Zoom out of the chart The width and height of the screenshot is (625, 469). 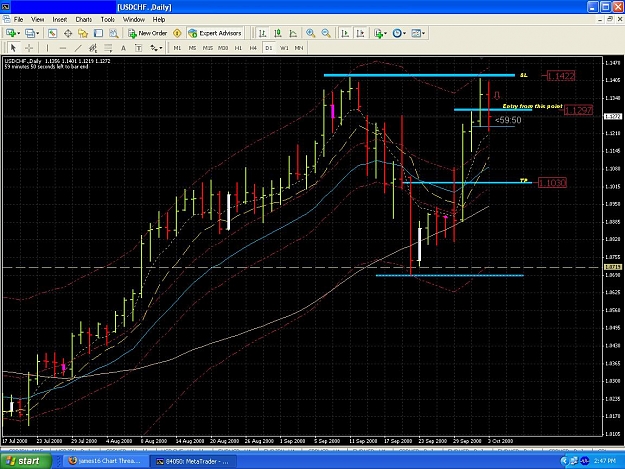[x=326, y=33]
